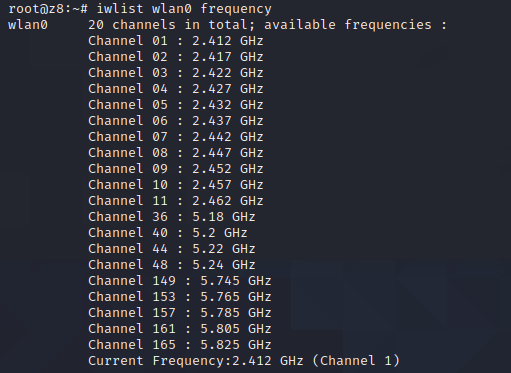Screen dimensions: 511x373
Task: Click the Channel 06 : 2.437 GHz line
Action: 176,121
